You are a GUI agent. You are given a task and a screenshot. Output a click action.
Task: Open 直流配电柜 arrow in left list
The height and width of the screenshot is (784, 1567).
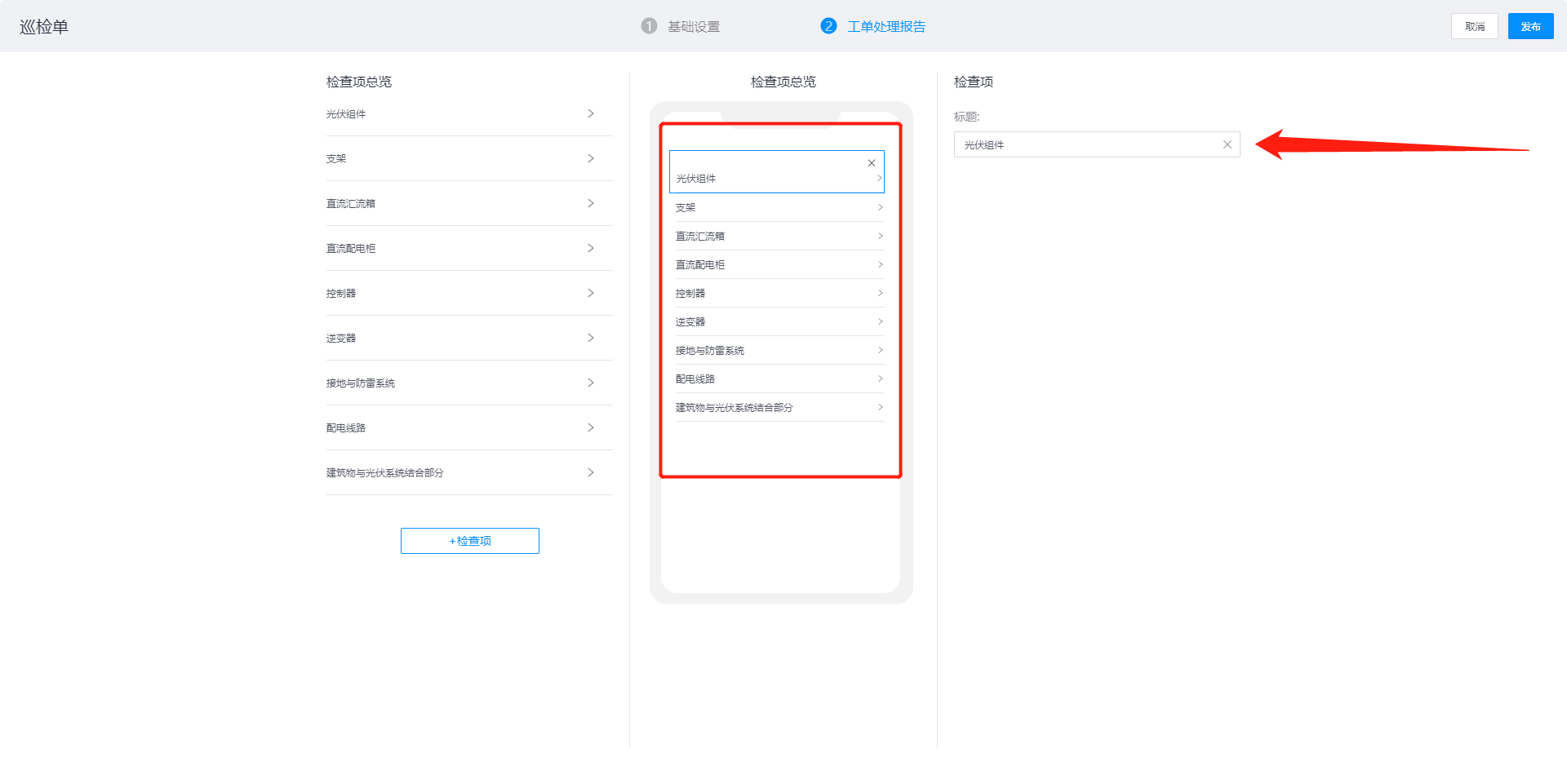click(x=591, y=248)
